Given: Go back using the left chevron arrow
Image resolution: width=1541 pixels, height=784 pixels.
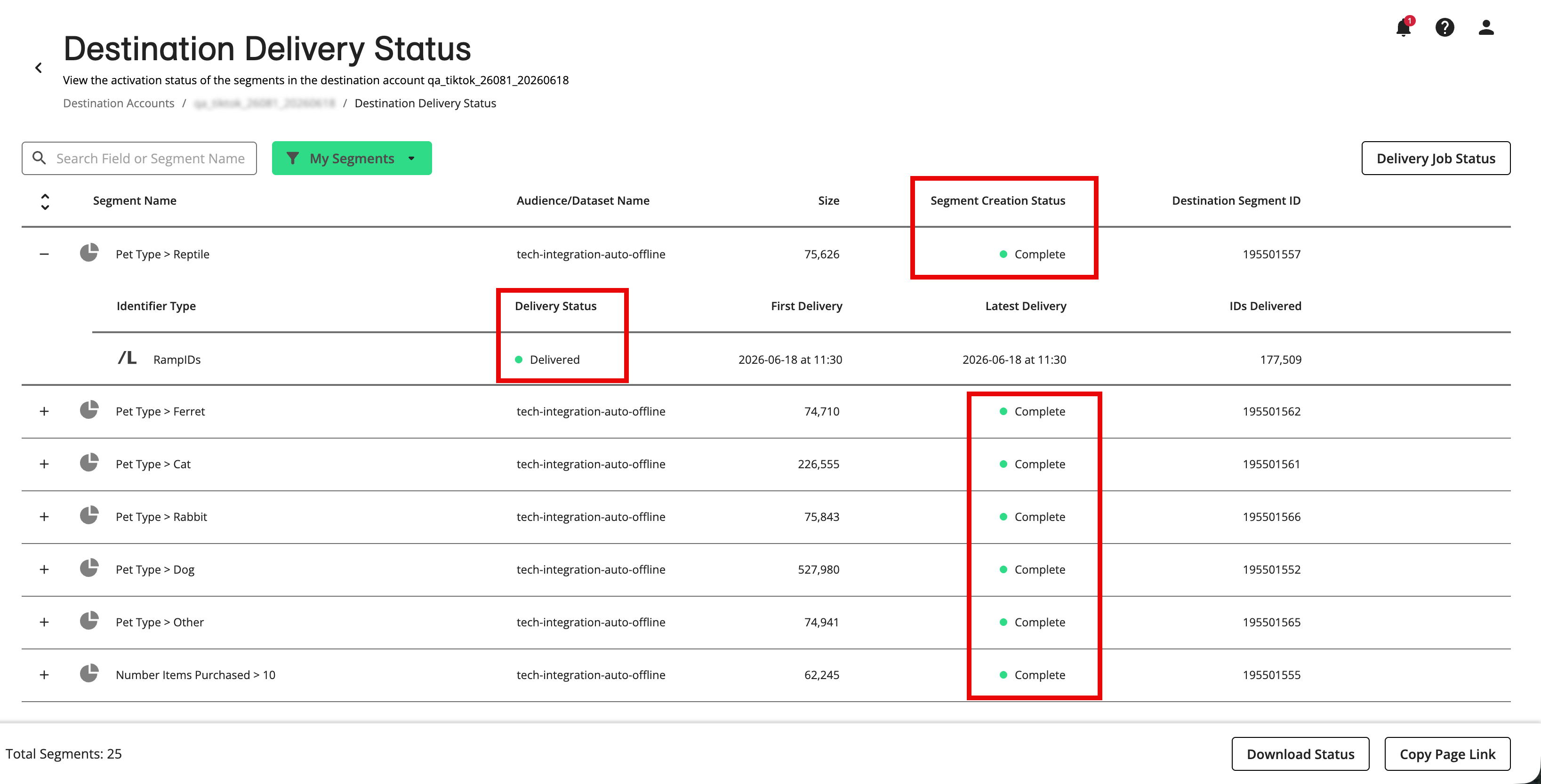Looking at the screenshot, I should point(39,68).
